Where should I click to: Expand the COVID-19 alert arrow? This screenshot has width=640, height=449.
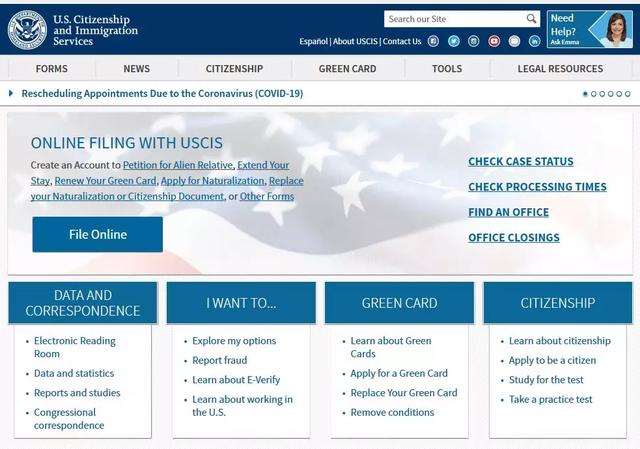11,93
